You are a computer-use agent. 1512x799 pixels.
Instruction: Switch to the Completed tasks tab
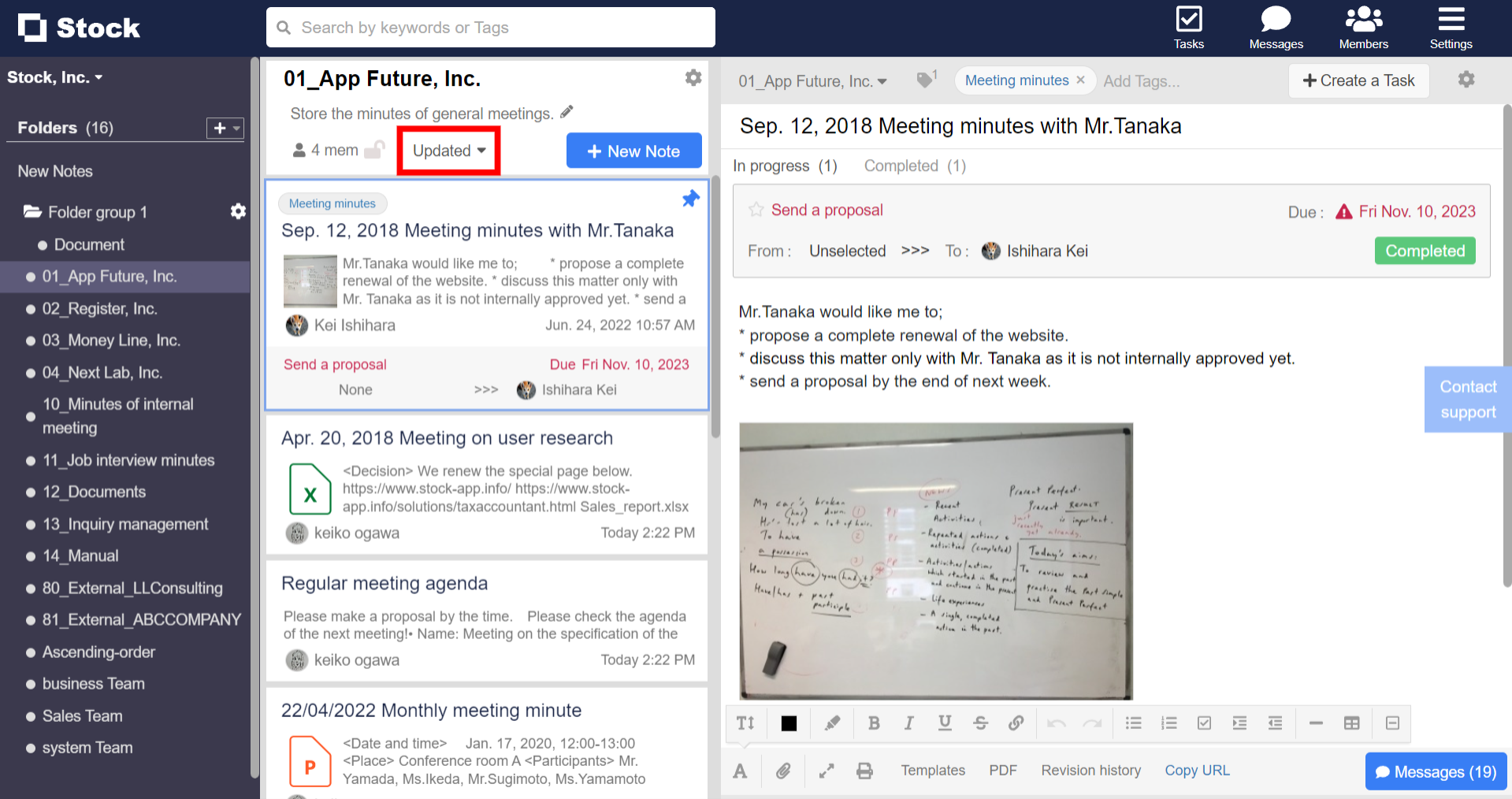tap(914, 166)
